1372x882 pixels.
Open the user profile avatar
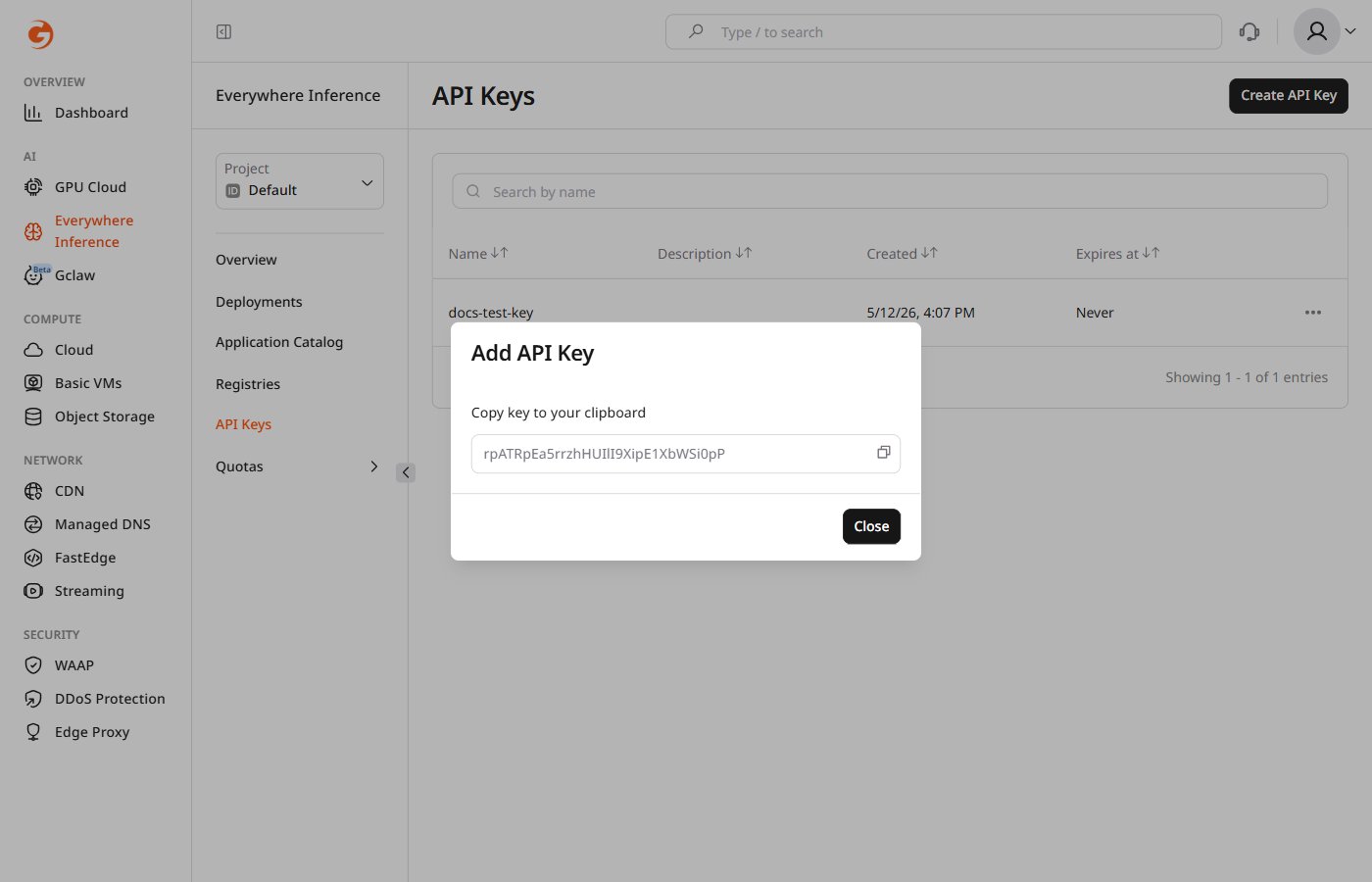(1317, 32)
